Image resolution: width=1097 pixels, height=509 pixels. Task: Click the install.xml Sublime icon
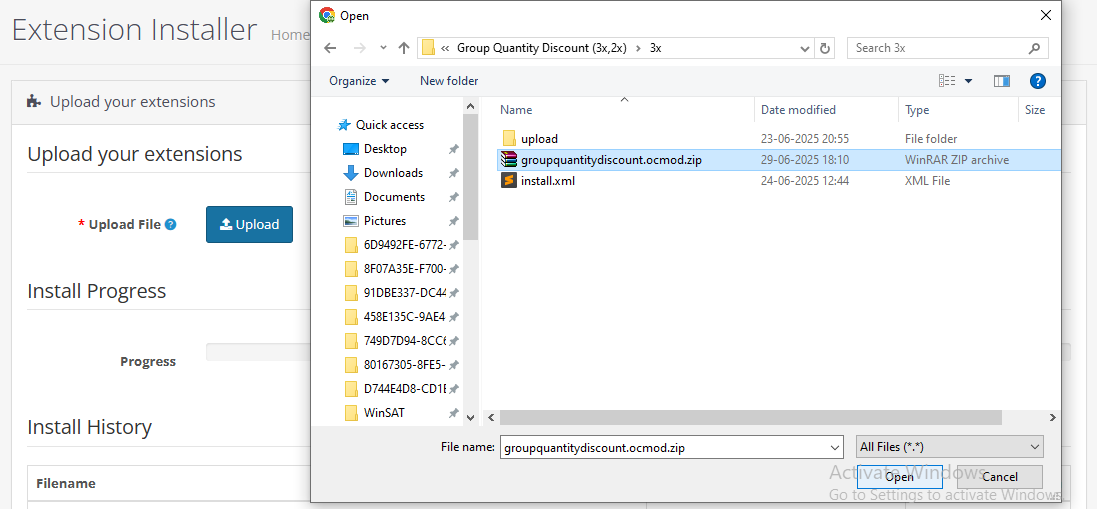point(509,180)
